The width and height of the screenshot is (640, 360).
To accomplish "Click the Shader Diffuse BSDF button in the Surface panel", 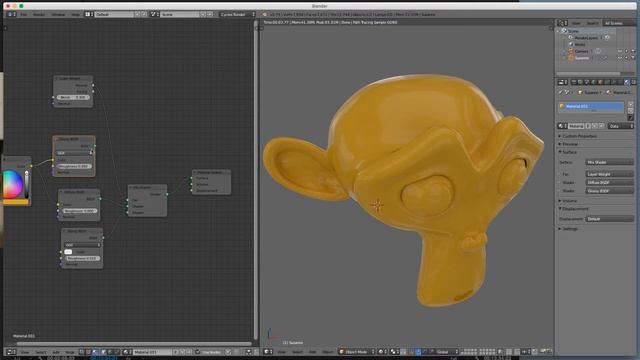I will 609,182.
